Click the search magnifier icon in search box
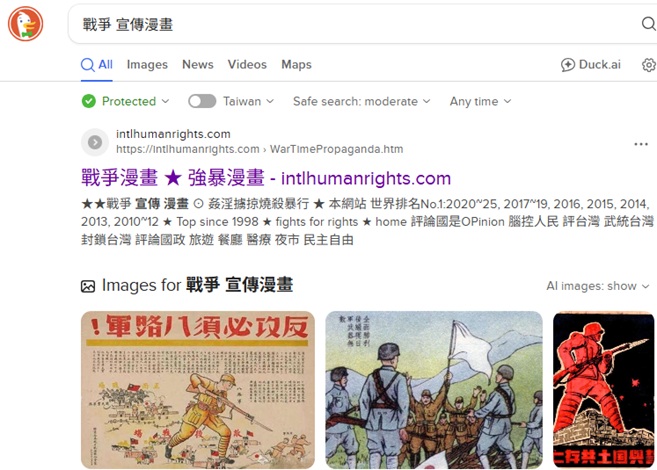657x470 pixels. tap(649, 24)
